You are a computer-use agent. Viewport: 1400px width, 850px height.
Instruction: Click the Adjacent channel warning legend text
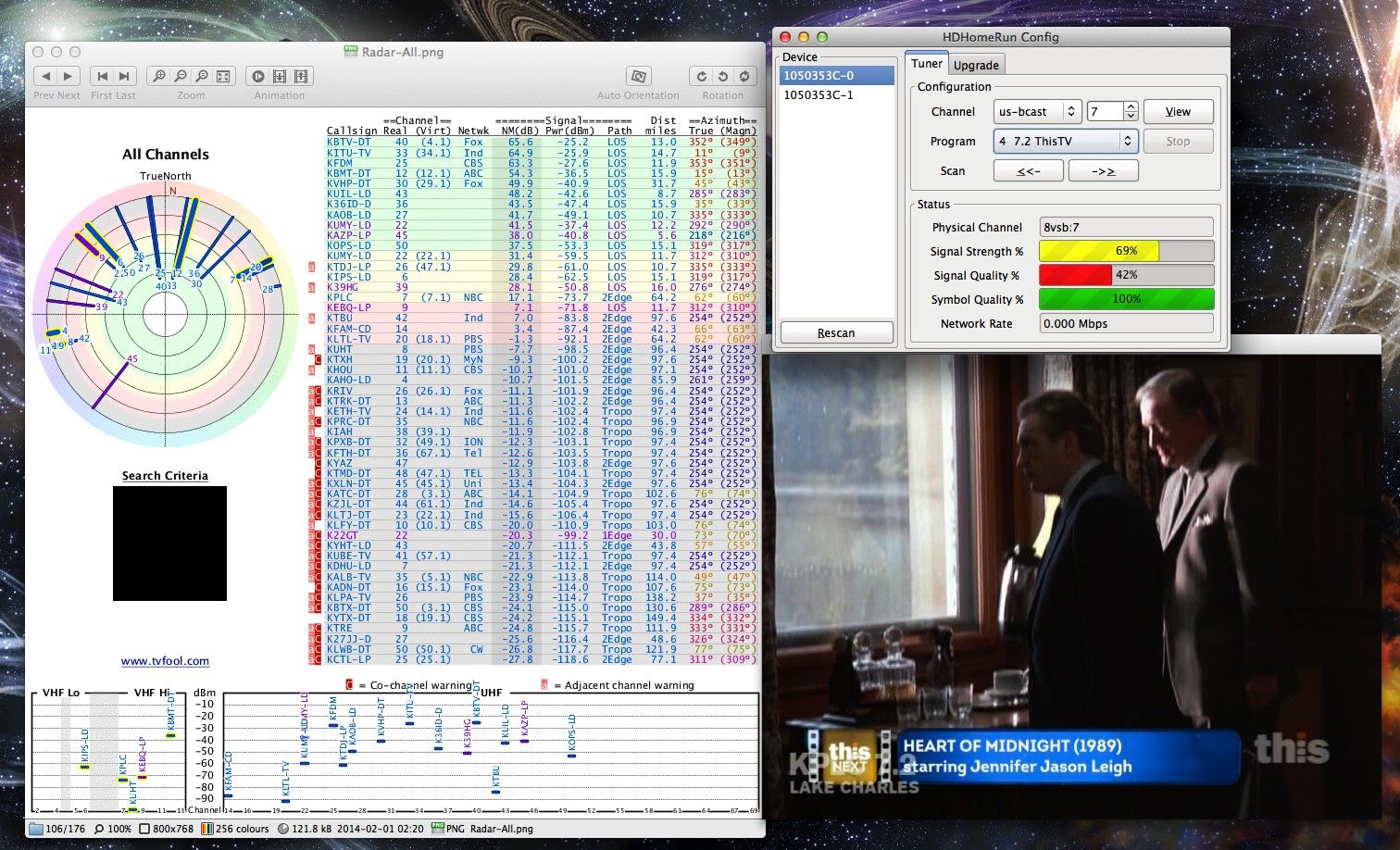point(629,685)
